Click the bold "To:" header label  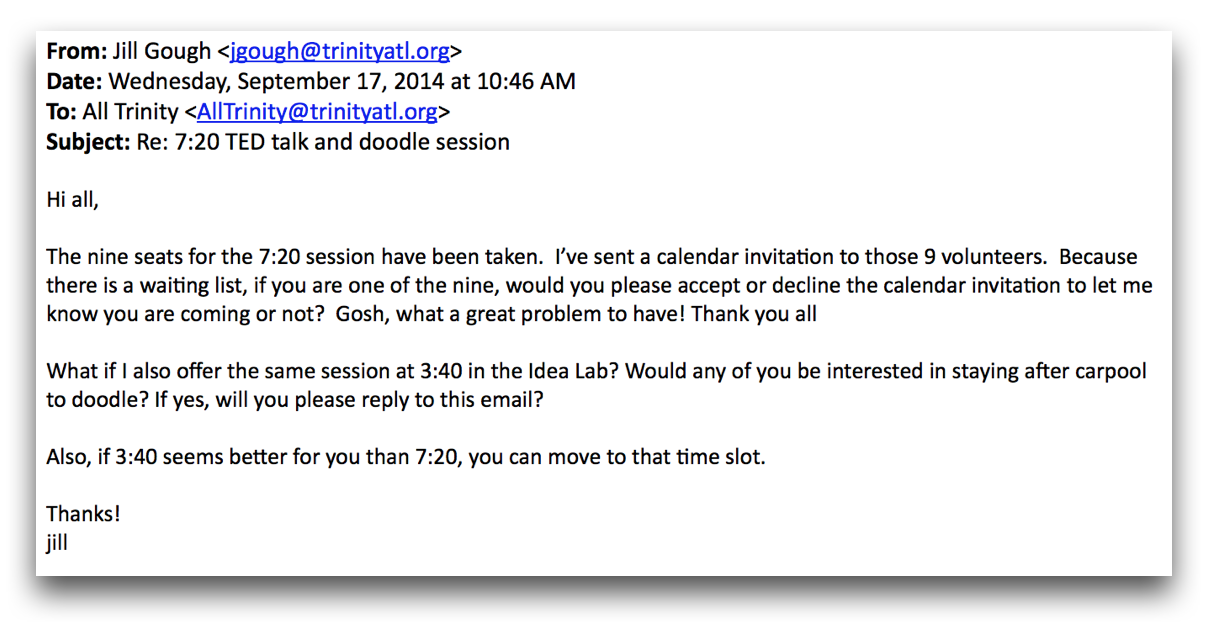(x=61, y=112)
